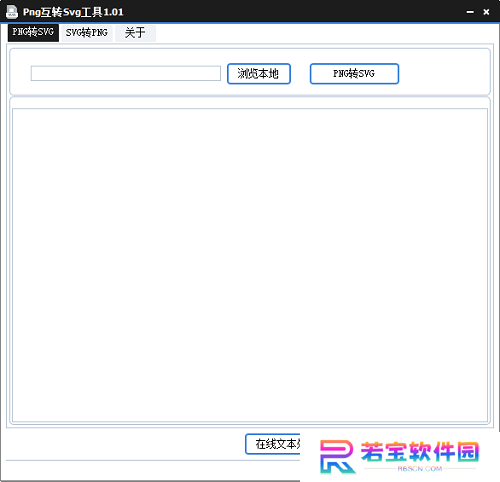Click the PNG转SVG convert button
This screenshot has width=500, height=482.
354,74
